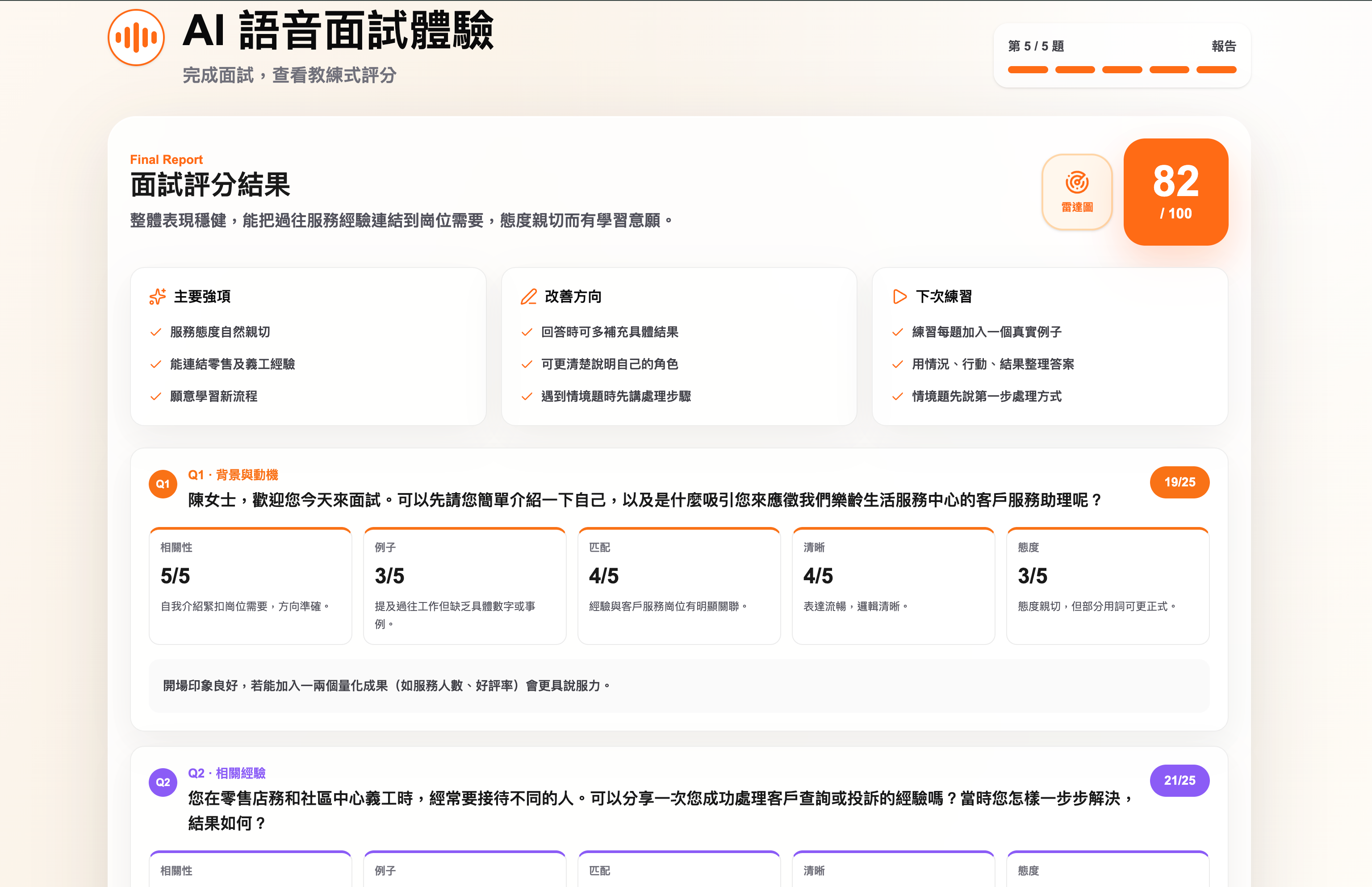Image resolution: width=1372 pixels, height=887 pixels.
Task: Click the 下次練習 card heading
Action: click(943, 297)
